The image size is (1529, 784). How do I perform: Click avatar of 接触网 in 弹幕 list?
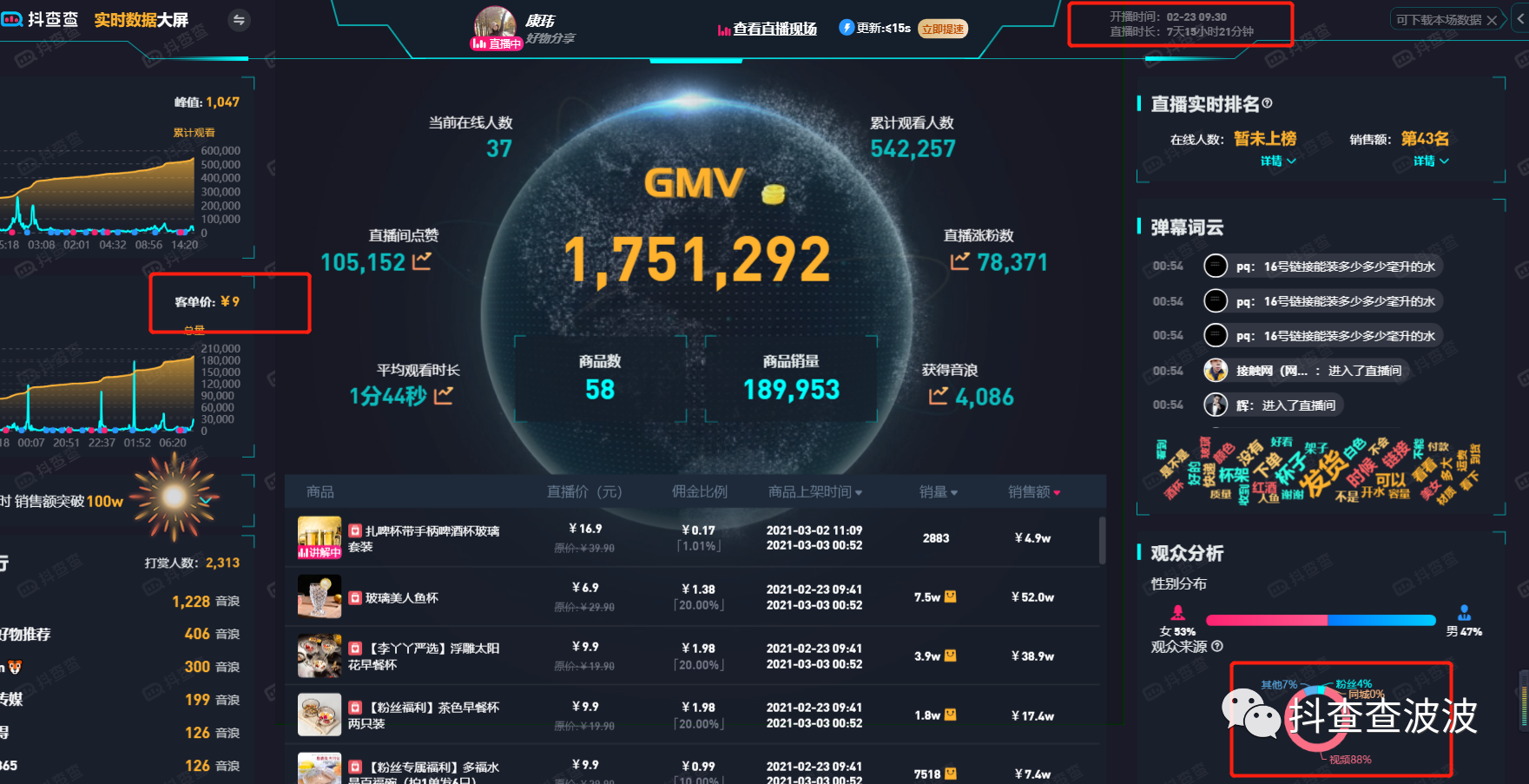point(1216,370)
